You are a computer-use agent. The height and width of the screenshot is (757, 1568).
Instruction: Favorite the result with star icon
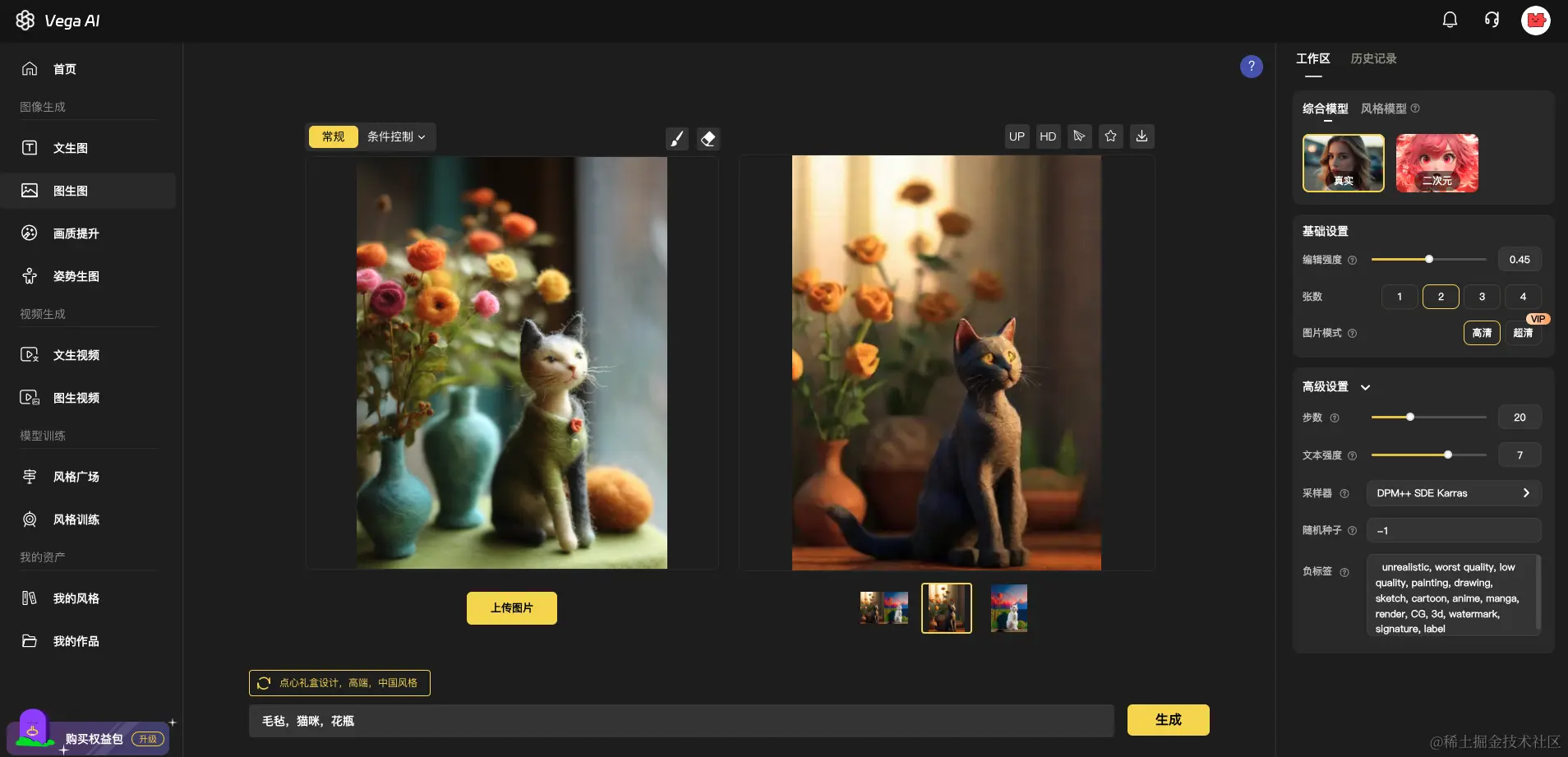pos(1110,136)
